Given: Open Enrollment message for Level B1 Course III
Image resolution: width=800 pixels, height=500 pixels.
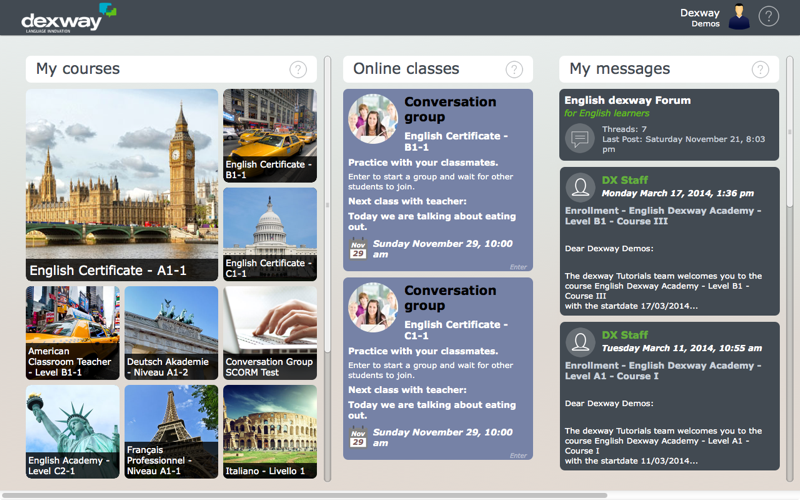Looking at the screenshot, I should (x=669, y=241).
